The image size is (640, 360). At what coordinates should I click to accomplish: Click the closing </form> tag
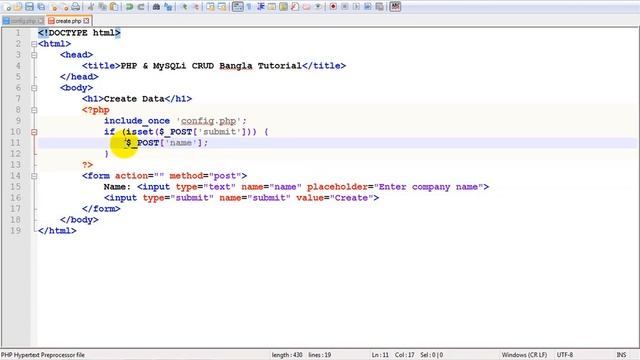[x=101, y=209]
